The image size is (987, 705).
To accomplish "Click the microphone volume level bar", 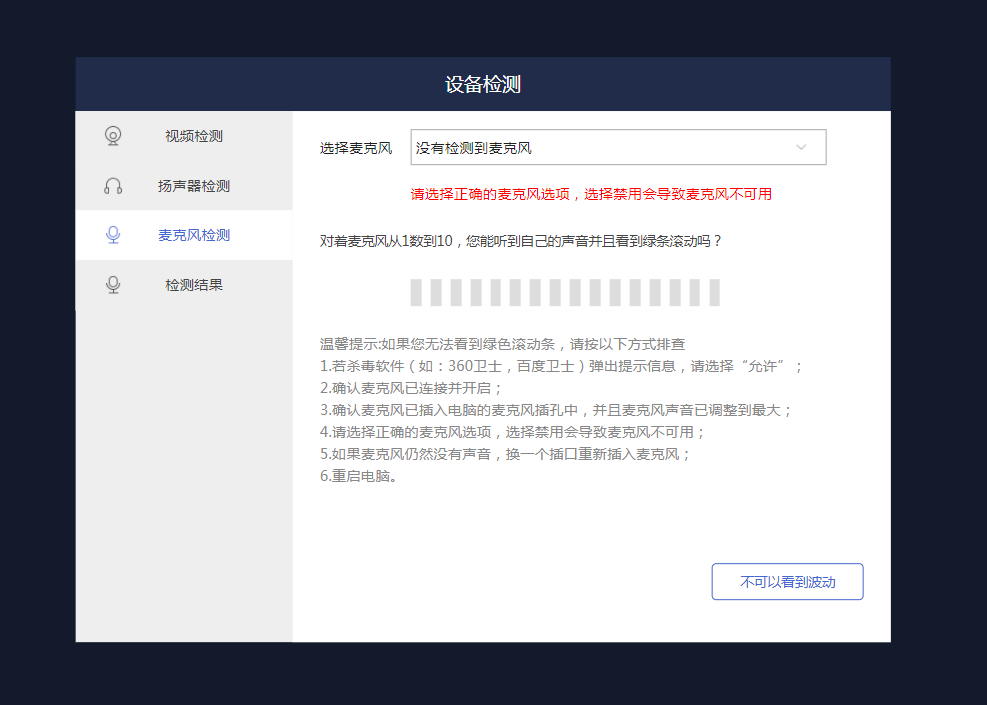I will [565, 293].
